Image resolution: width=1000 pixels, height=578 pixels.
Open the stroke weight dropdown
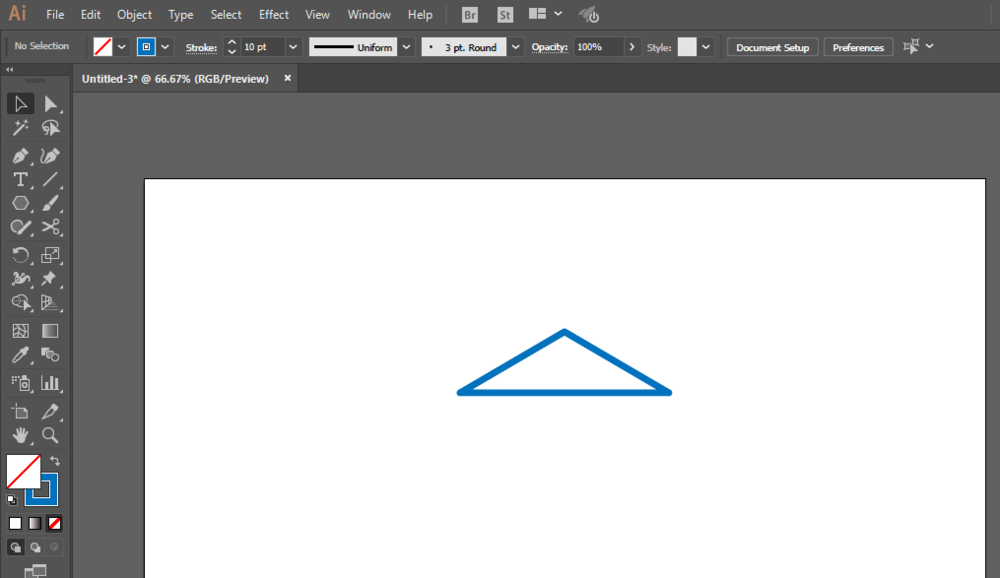293,47
